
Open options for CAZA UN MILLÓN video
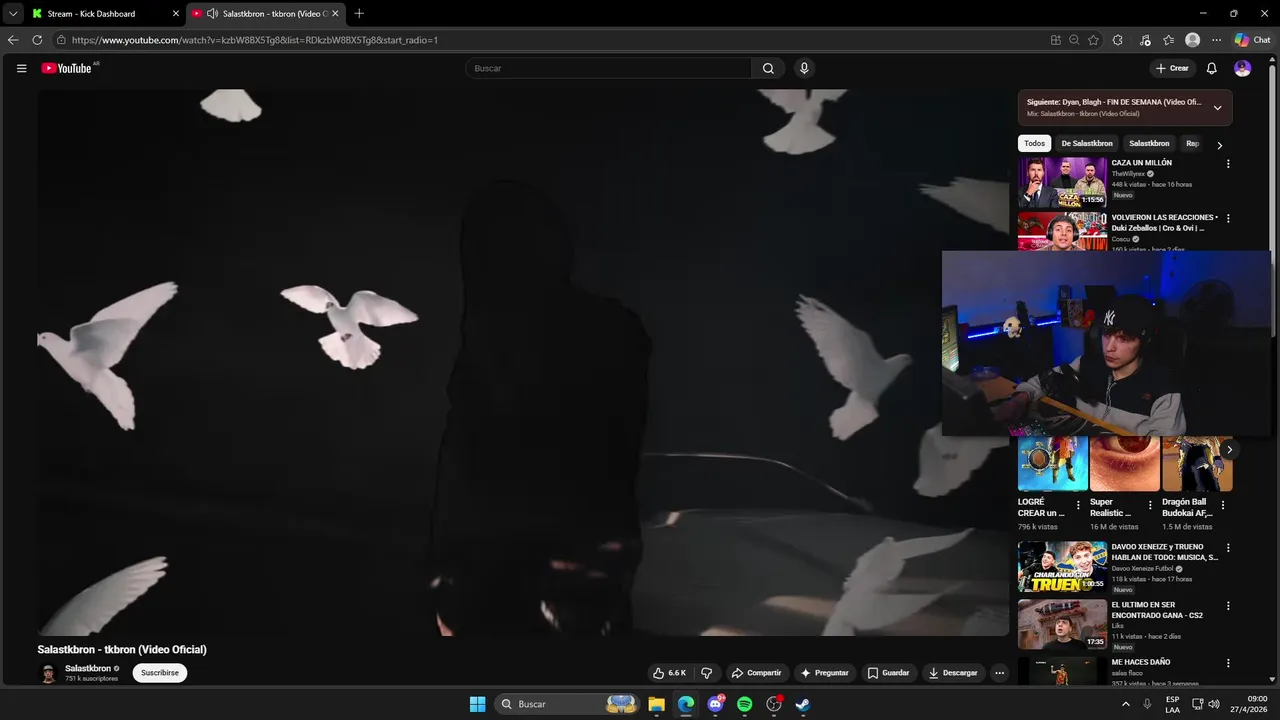(1228, 163)
